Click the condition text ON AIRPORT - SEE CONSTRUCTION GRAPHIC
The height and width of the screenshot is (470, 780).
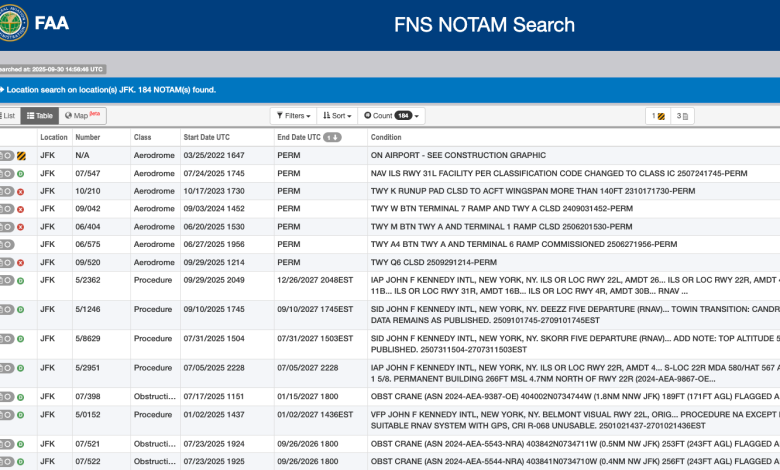pyautogui.click(x=458, y=155)
